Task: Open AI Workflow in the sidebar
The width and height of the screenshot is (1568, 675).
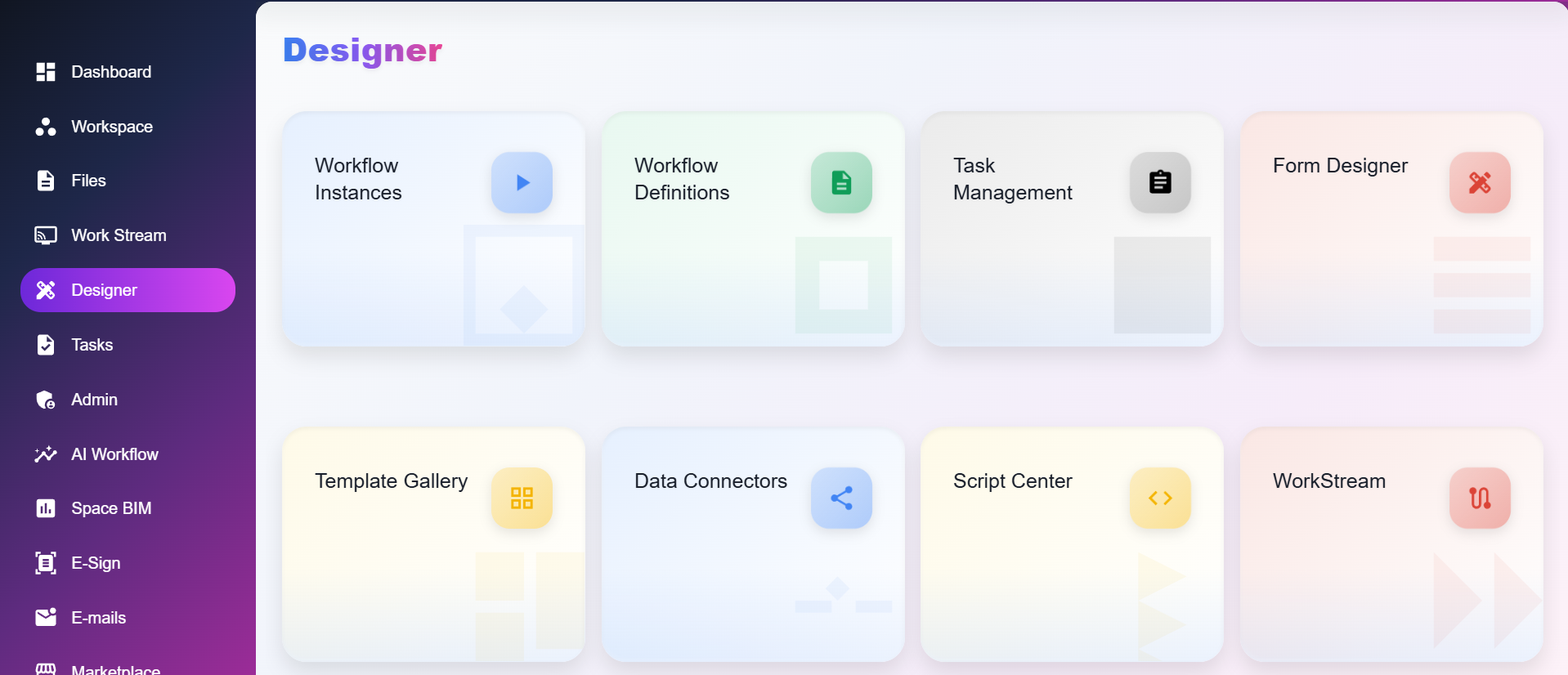Action: [x=128, y=454]
